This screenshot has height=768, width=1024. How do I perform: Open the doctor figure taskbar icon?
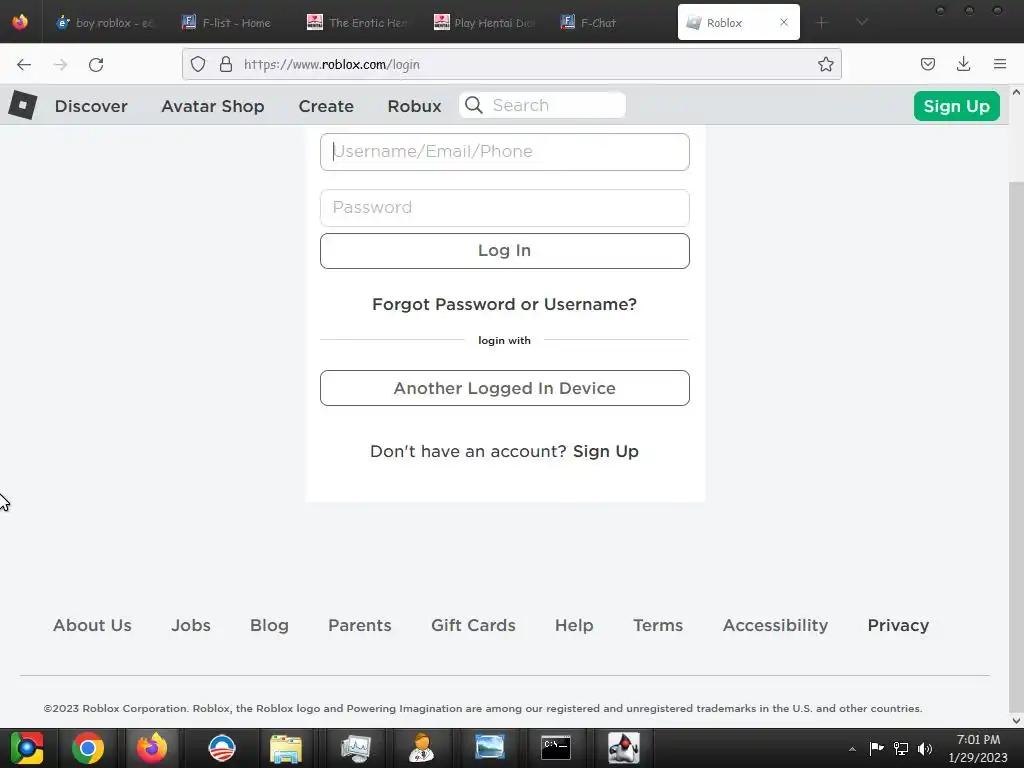click(421, 748)
